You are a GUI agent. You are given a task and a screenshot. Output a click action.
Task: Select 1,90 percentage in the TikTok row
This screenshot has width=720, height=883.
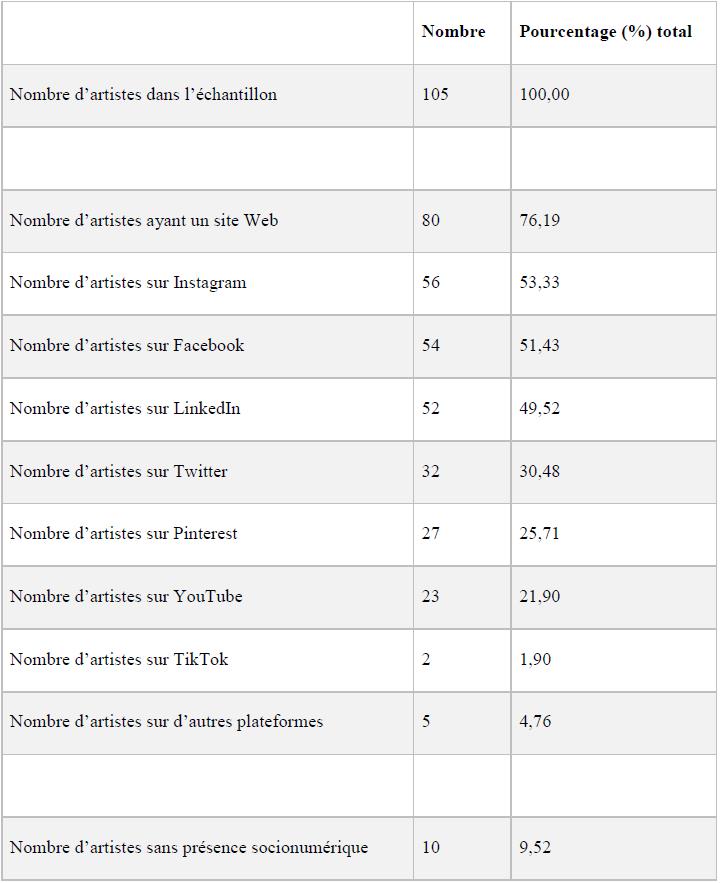535,659
